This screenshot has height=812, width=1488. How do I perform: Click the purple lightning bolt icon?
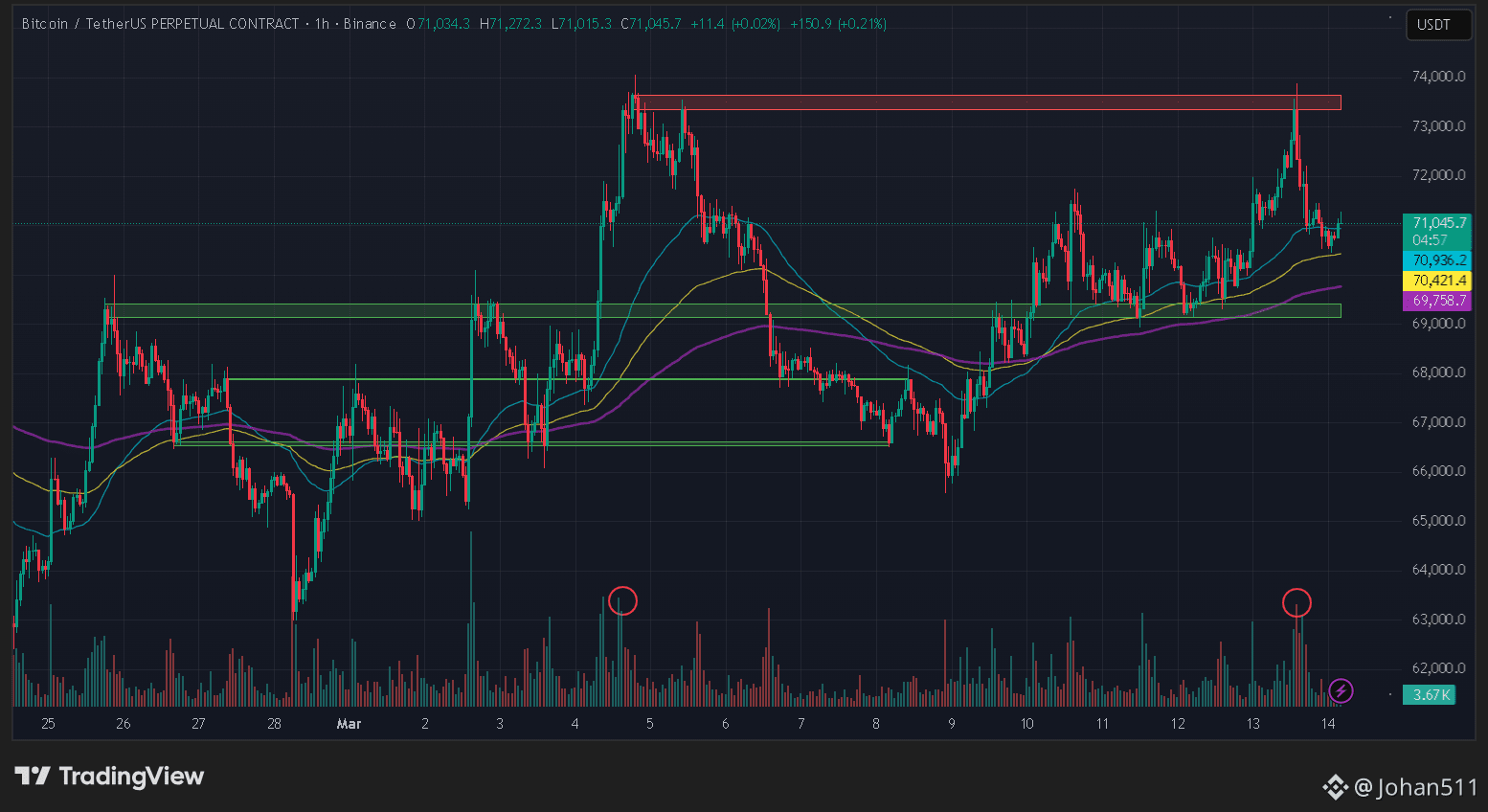click(x=1341, y=690)
